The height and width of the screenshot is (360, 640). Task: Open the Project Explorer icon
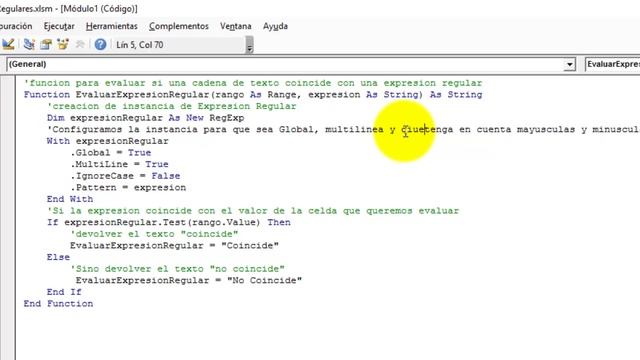29,44
